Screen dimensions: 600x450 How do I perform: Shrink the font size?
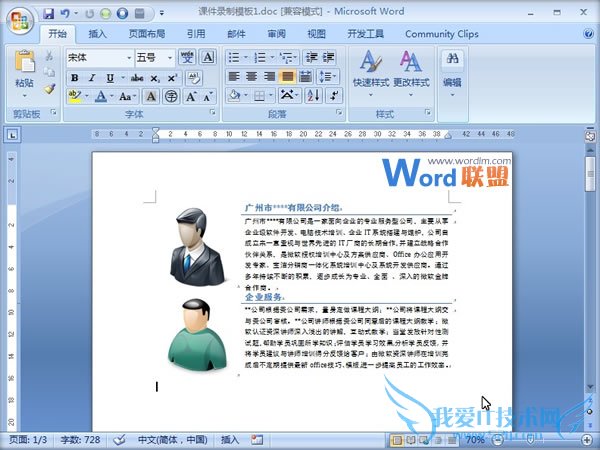(x=208, y=96)
